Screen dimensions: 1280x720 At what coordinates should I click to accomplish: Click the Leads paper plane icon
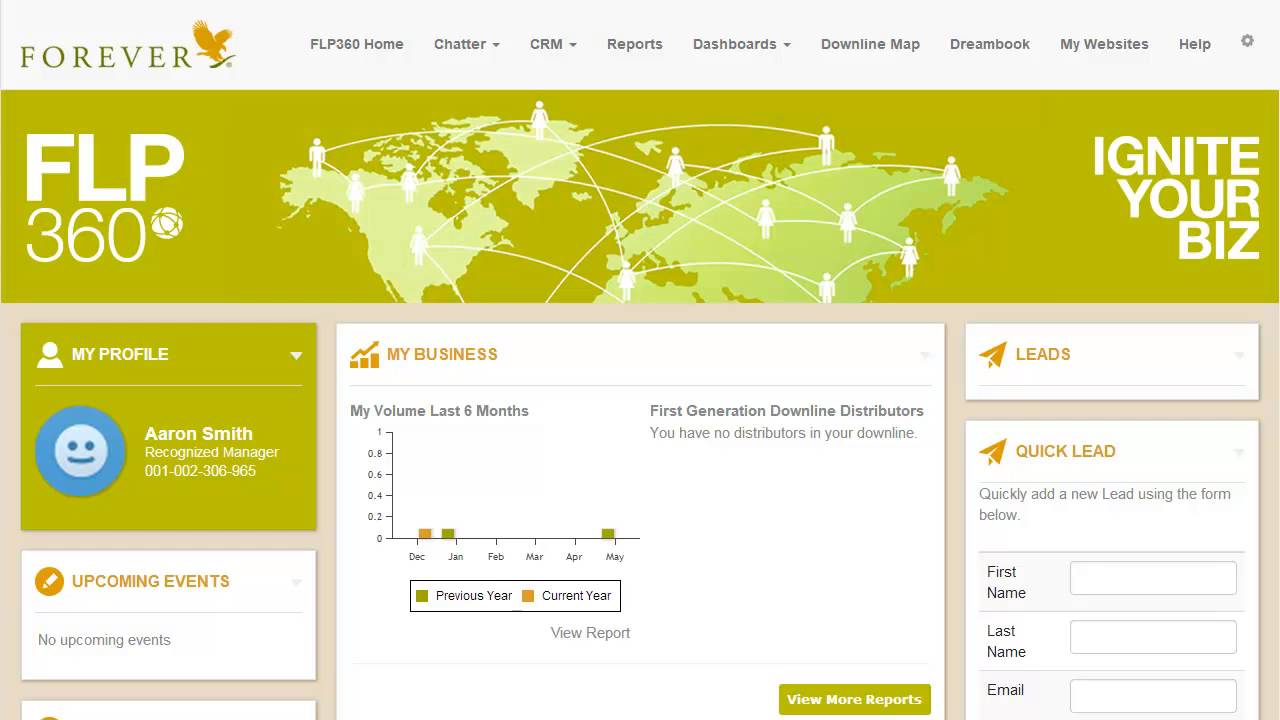click(x=992, y=355)
